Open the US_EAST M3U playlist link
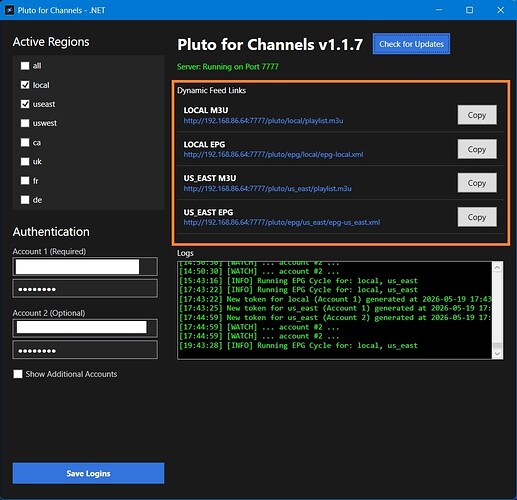Screen dimensions: 517x500 click(267, 189)
